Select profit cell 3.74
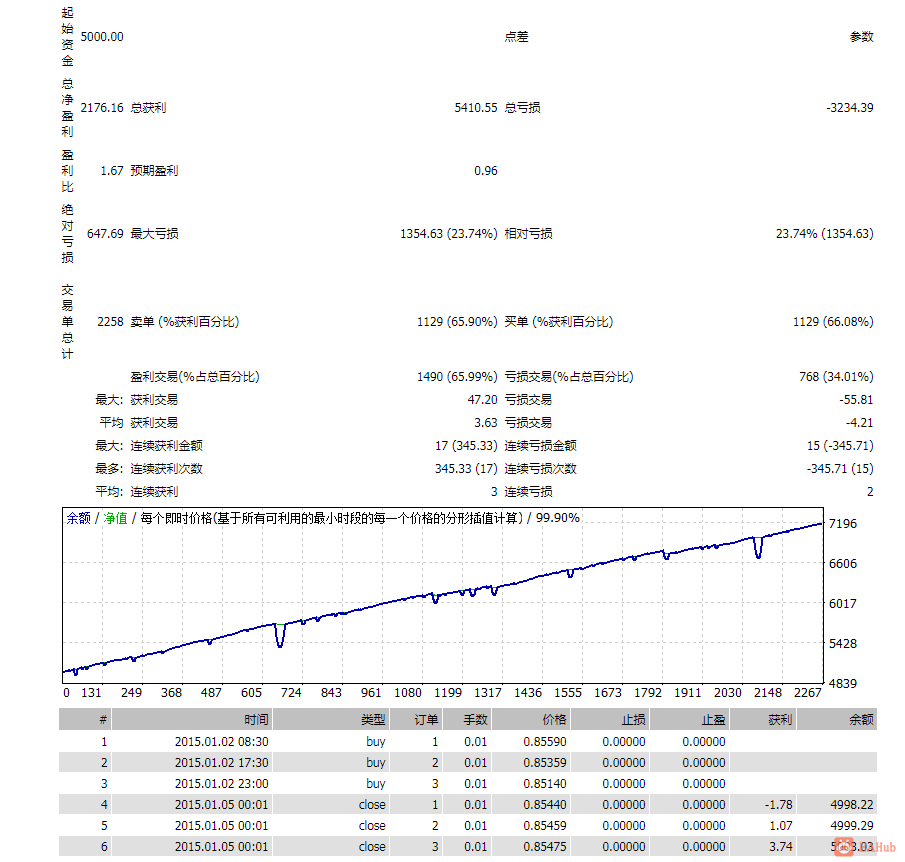 click(781, 847)
